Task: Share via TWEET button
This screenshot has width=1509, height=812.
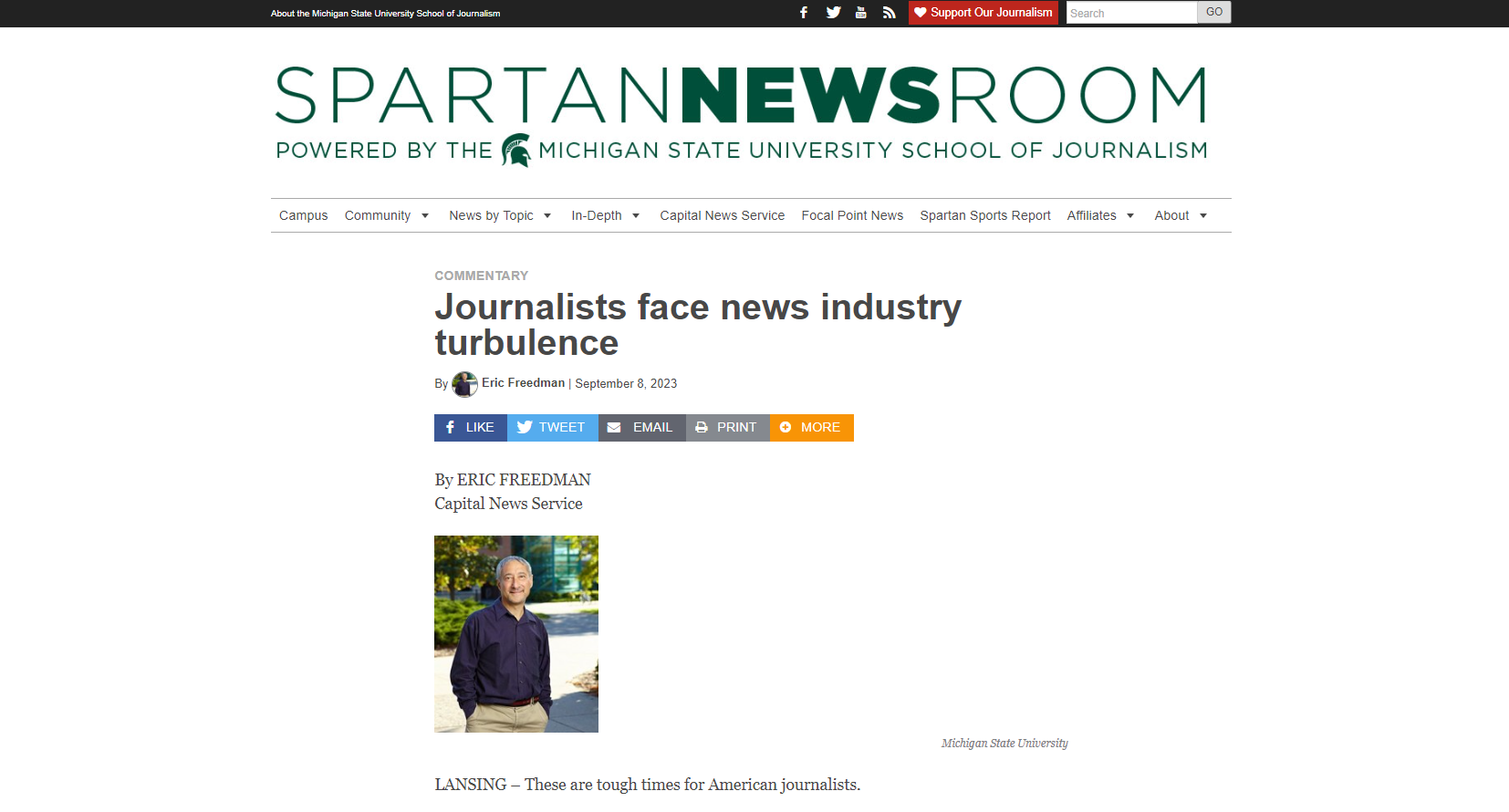Action: tap(553, 428)
